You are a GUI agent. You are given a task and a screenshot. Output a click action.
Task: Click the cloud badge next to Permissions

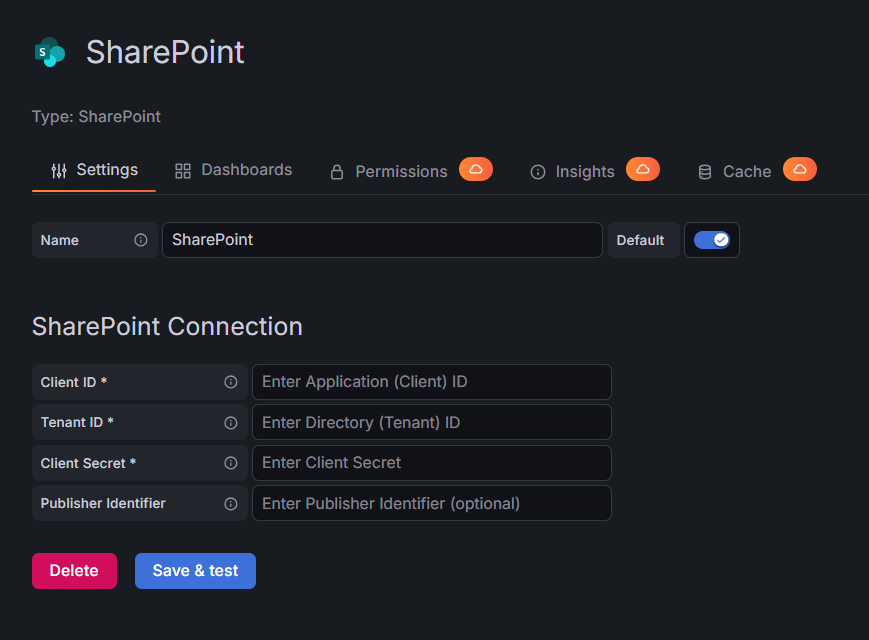point(476,169)
